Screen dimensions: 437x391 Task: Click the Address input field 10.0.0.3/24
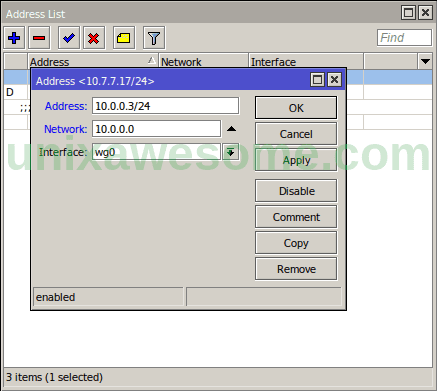tap(165, 106)
